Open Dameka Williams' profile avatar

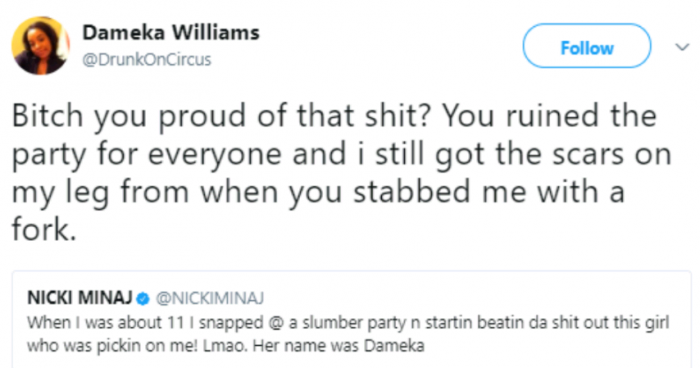click(40, 46)
